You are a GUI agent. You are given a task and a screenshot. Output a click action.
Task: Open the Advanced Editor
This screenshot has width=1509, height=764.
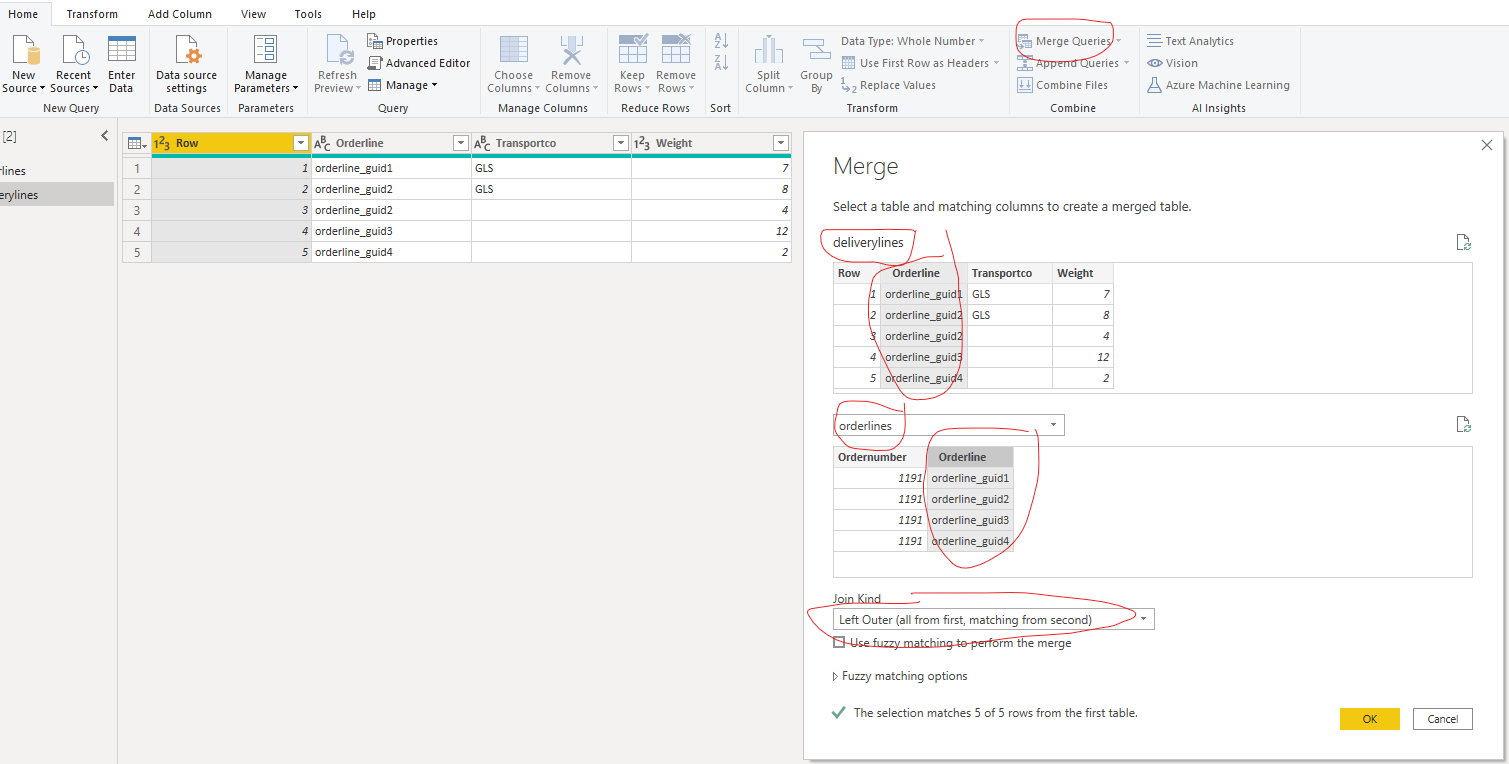pyautogui.click(x=419, y=63)
